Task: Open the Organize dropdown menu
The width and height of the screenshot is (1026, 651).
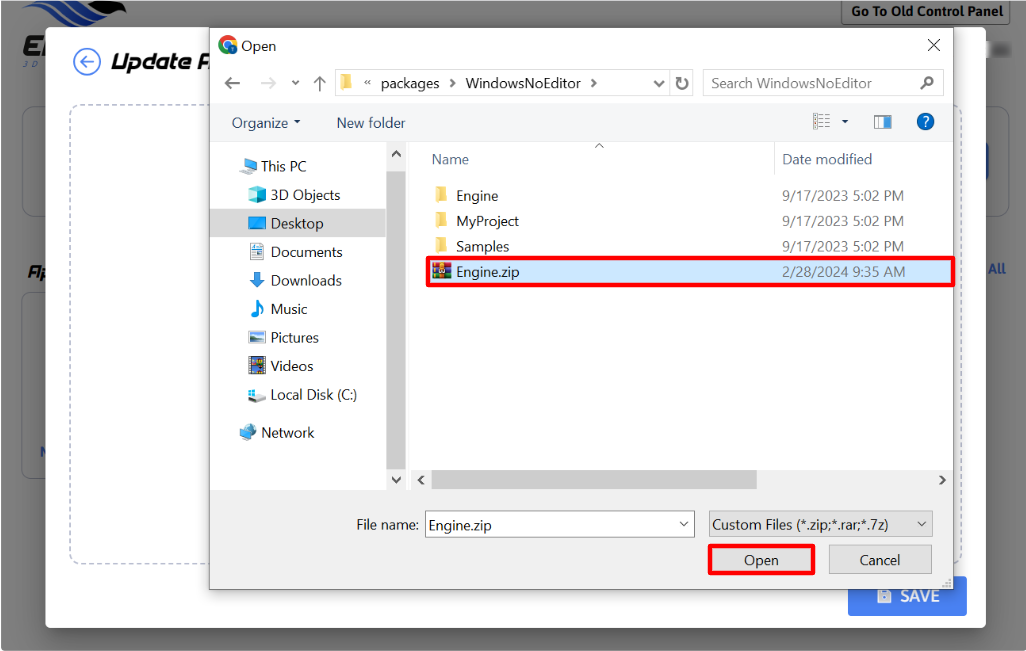Action: point(266,123)
